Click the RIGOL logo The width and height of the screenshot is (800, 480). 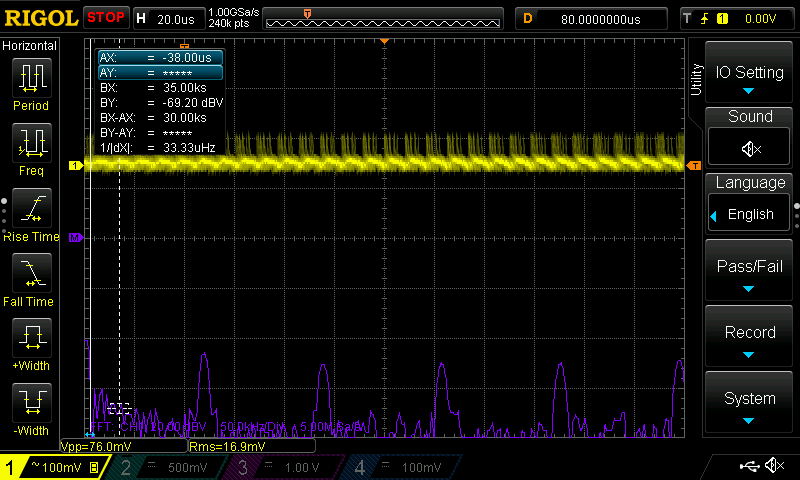pyautogui.click(x=40, y=17)
